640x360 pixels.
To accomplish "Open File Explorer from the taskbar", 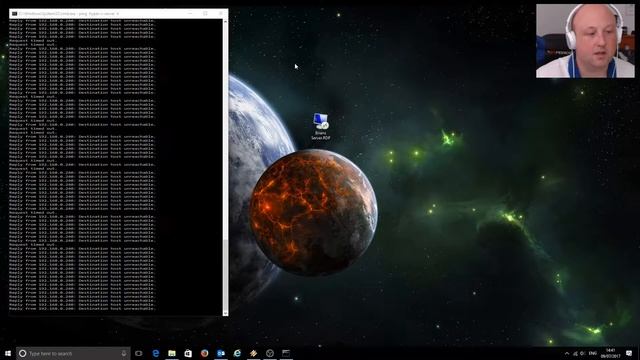I will (172, 353).
